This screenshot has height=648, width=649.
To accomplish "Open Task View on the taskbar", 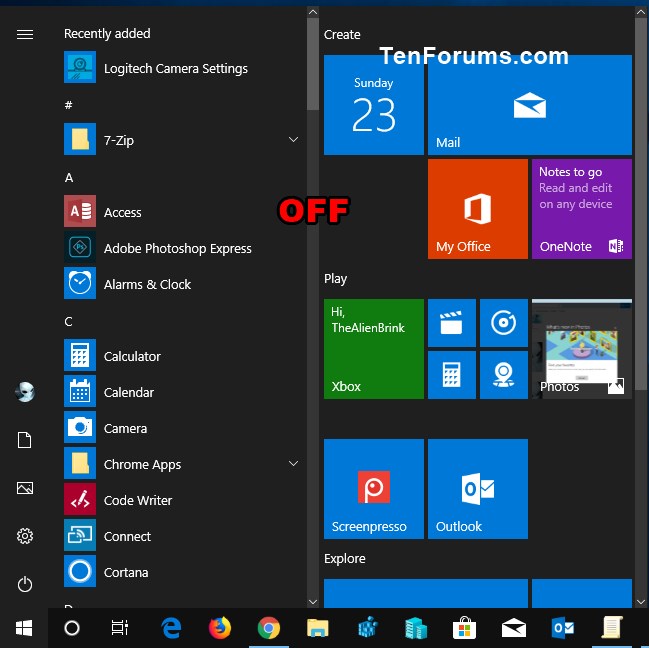I will [120, 628].
